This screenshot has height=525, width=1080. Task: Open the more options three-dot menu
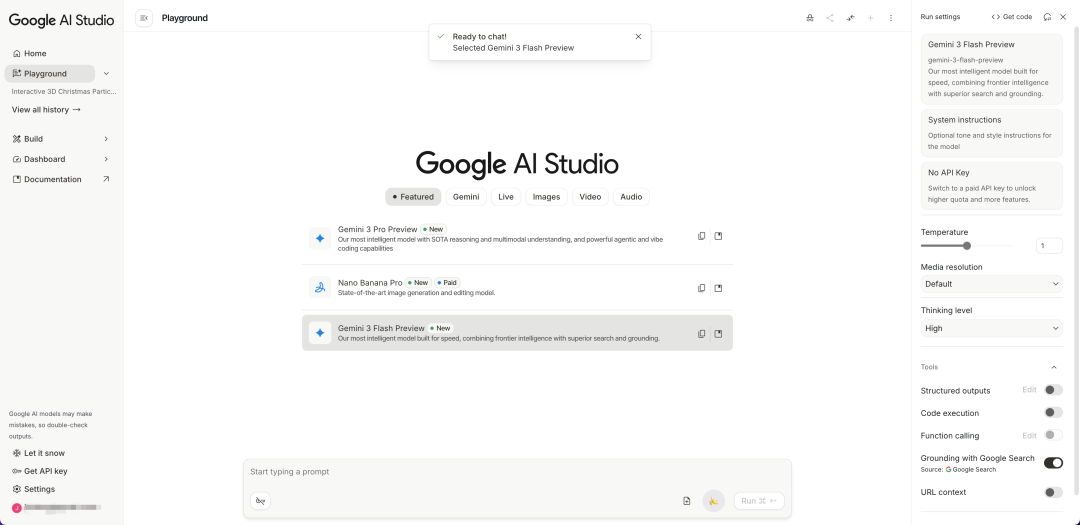[x=891, y=18]
